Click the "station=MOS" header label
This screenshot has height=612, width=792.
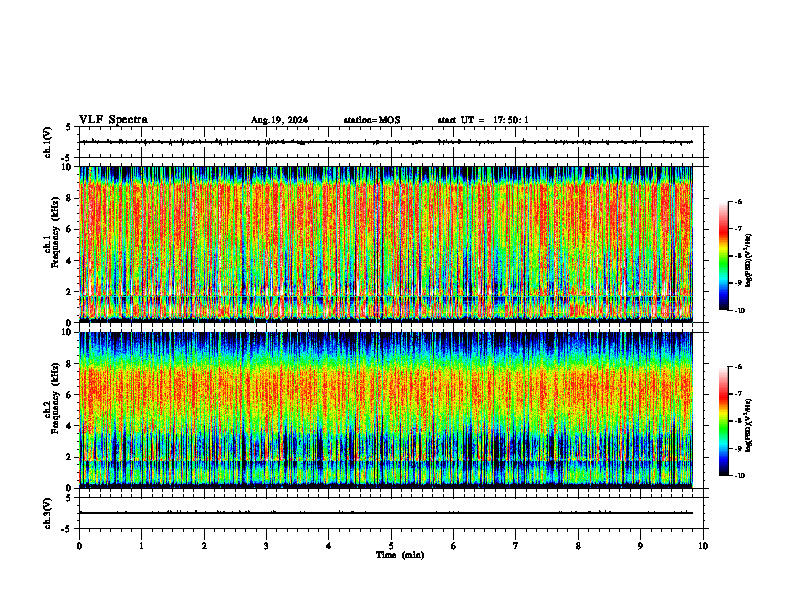click(x=372, y=120)
